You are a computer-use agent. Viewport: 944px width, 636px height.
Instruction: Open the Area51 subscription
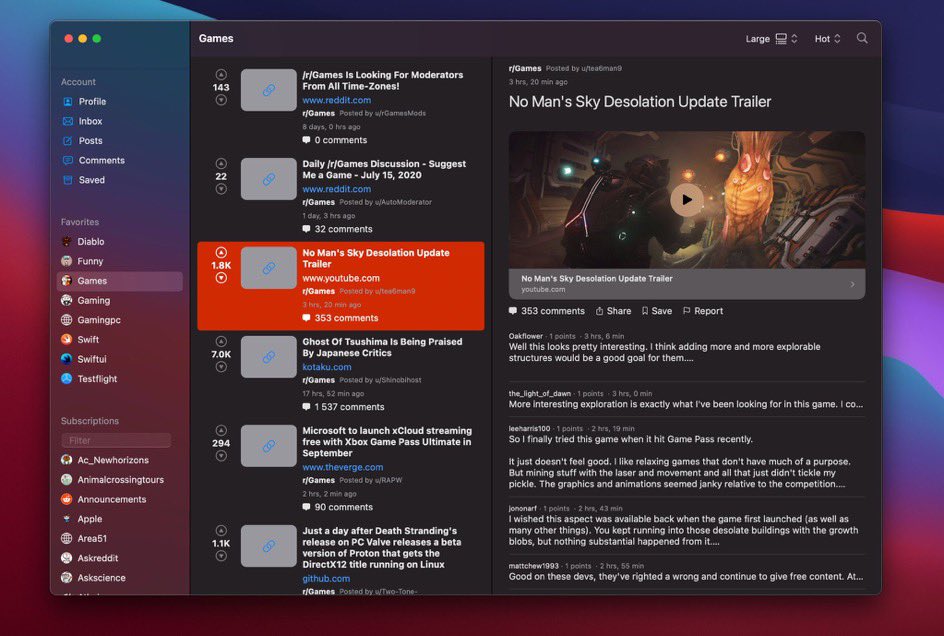[x=120, y=538]
